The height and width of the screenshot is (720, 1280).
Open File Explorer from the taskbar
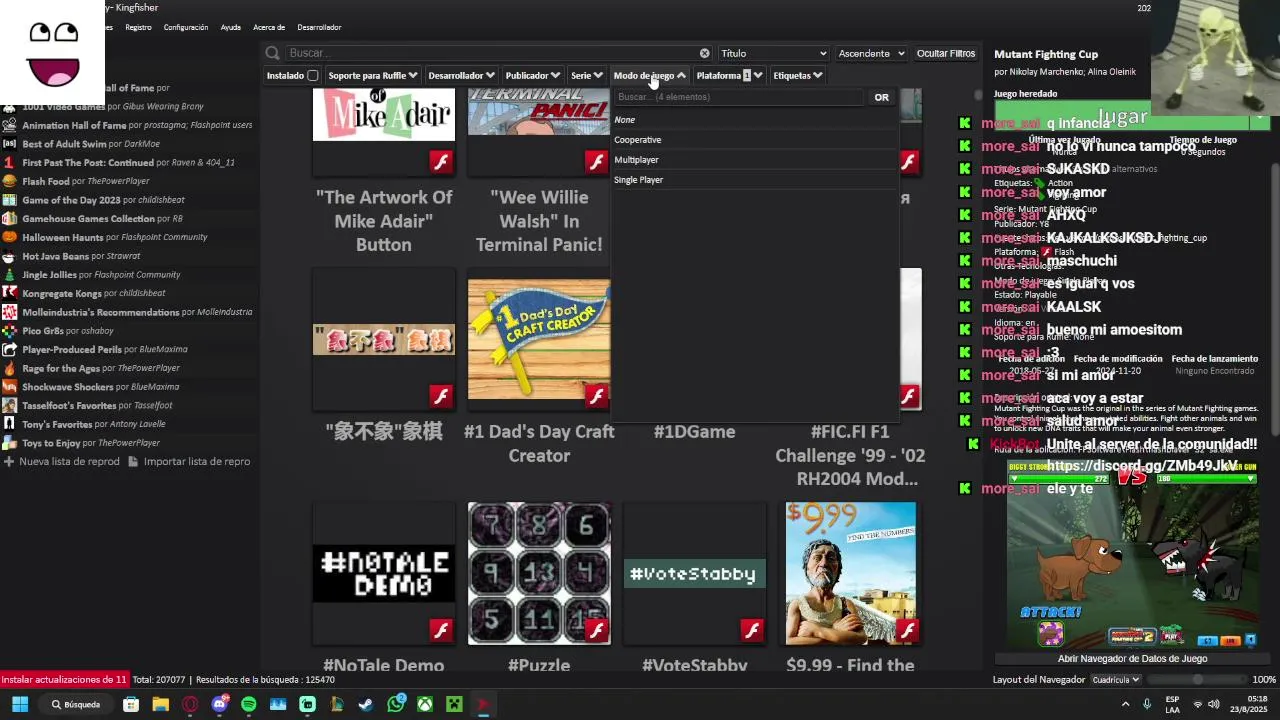click(x=160, y=704)
